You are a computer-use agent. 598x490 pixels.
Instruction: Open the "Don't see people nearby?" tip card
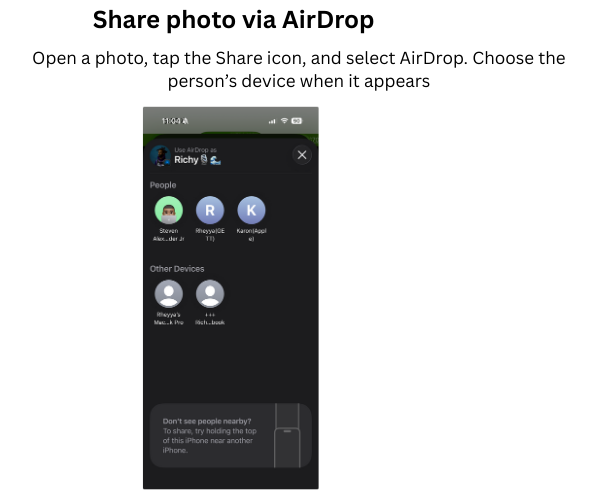coord(231,435)
